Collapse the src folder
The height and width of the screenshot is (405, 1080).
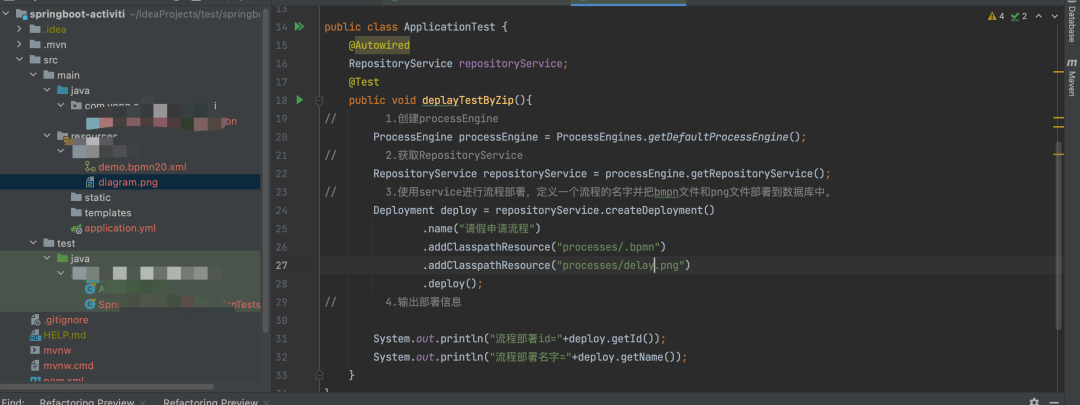pos(19,60)
